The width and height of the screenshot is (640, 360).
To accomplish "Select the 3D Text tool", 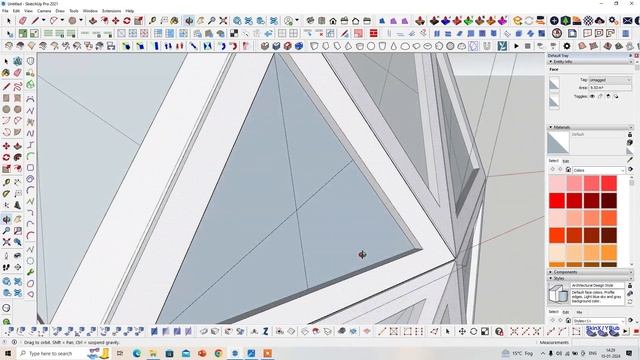I will (18, 205).
